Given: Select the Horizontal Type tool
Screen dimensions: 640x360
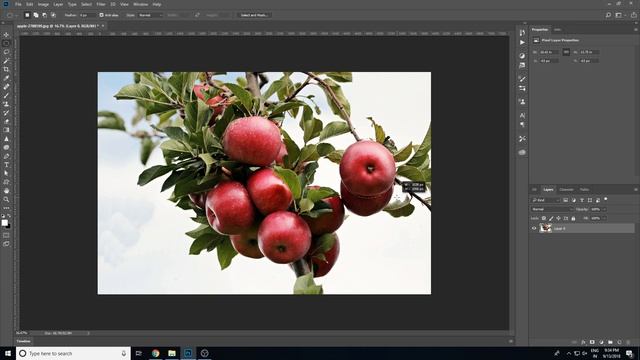Looking at the screenshot, I should point(6,165).
